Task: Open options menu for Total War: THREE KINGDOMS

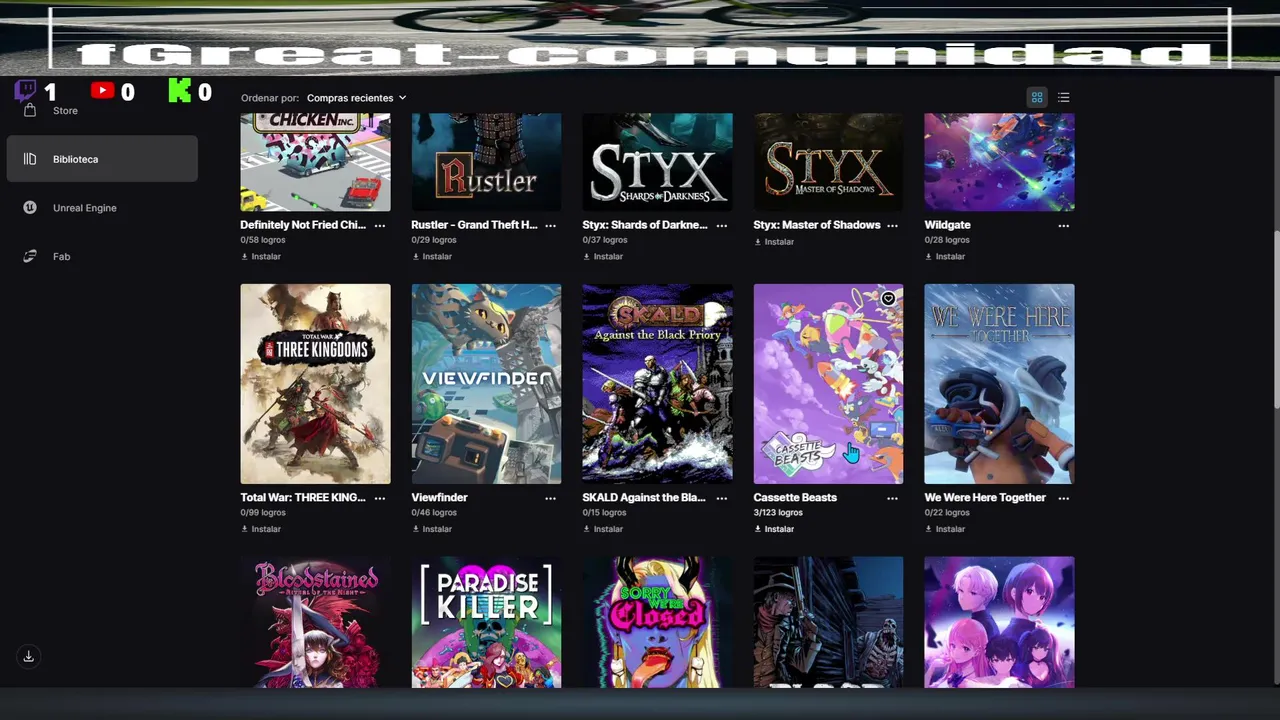Action: [380, 498]
